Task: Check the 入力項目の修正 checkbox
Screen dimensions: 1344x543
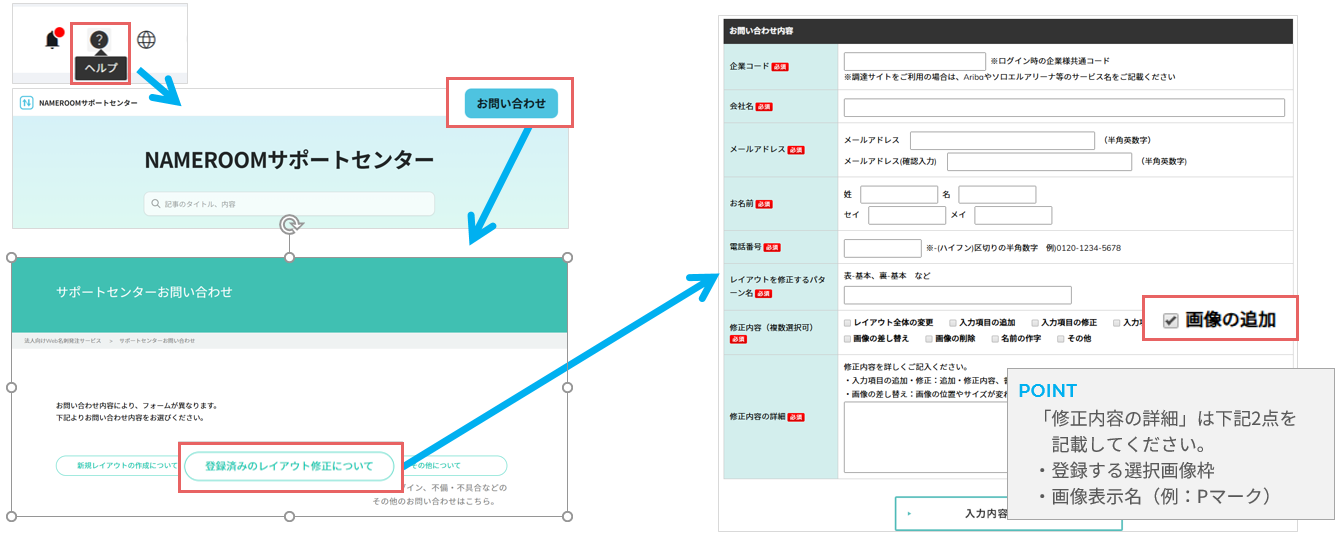Action: (1035, 323)
